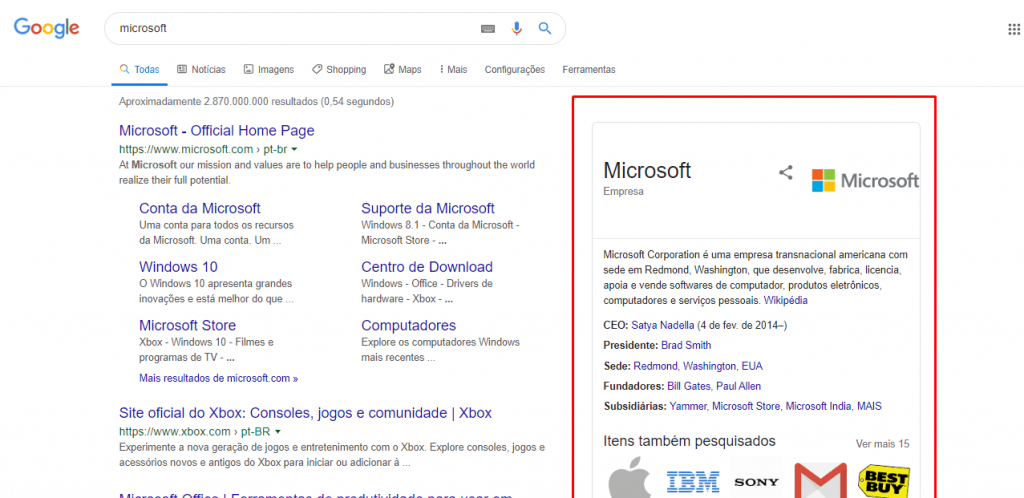1024x498 pixels.
Task: Click the Brad Smith link
Action: [x=686, y=345]
